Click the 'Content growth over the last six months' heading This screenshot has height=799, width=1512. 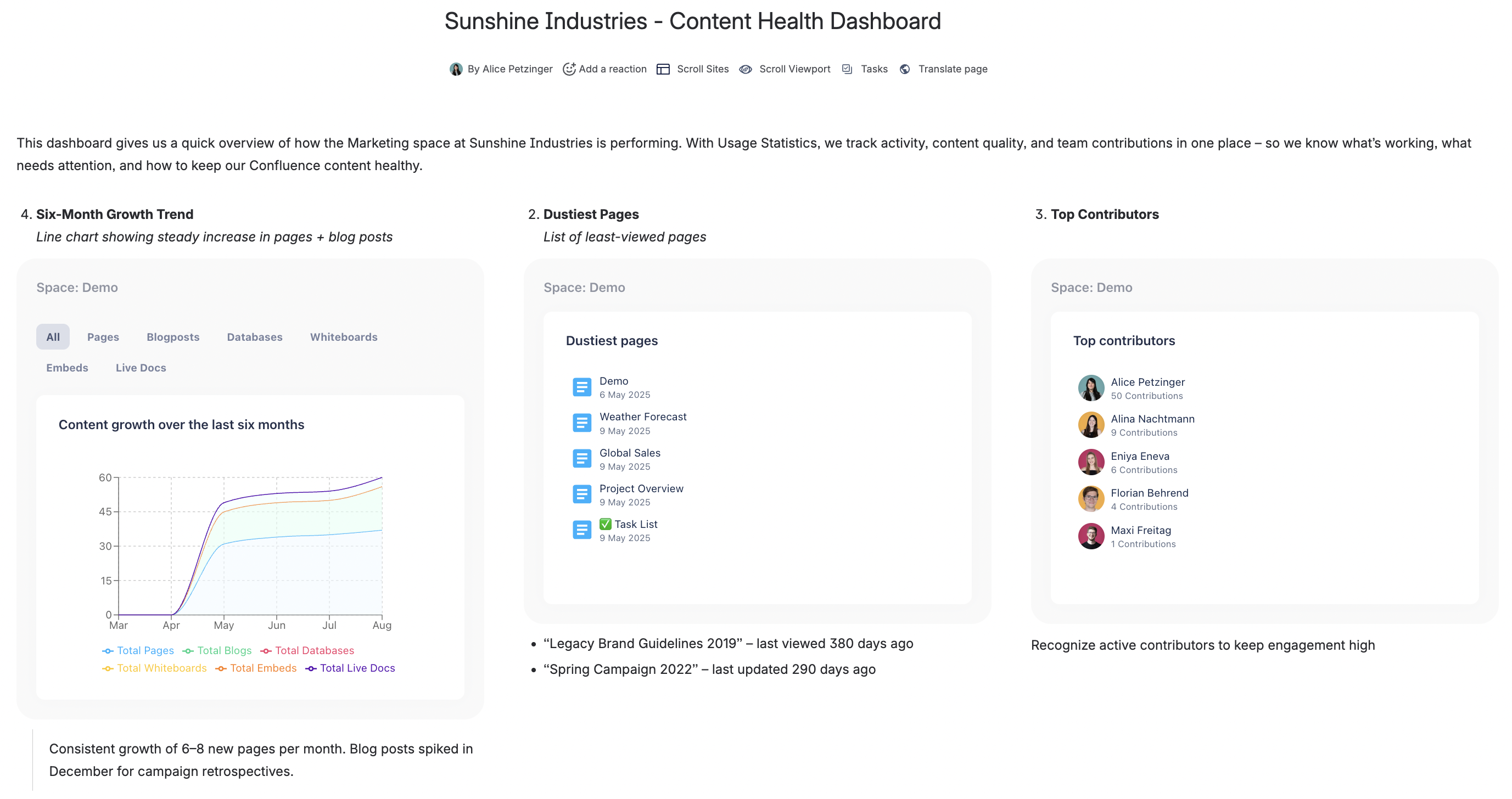[x=181, y=425]
